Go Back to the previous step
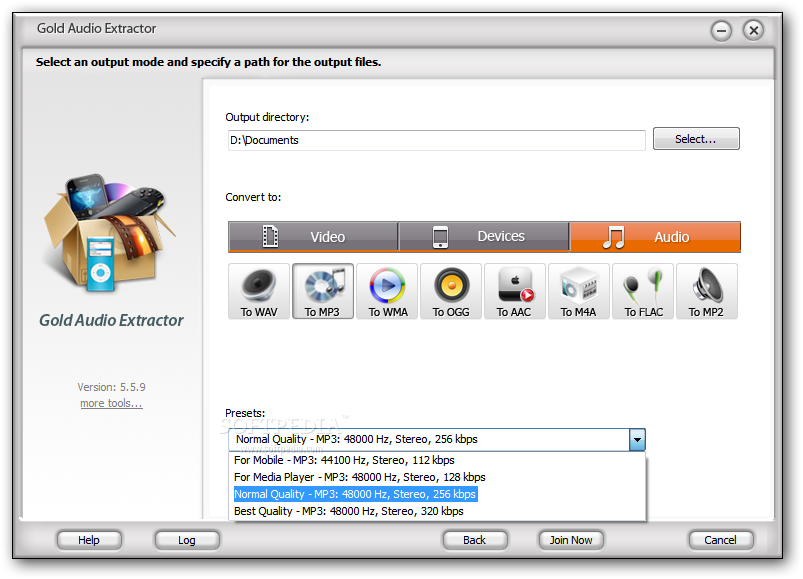This screenshot has height=579, width=803. pyautogui.click(x=475, y=540)
